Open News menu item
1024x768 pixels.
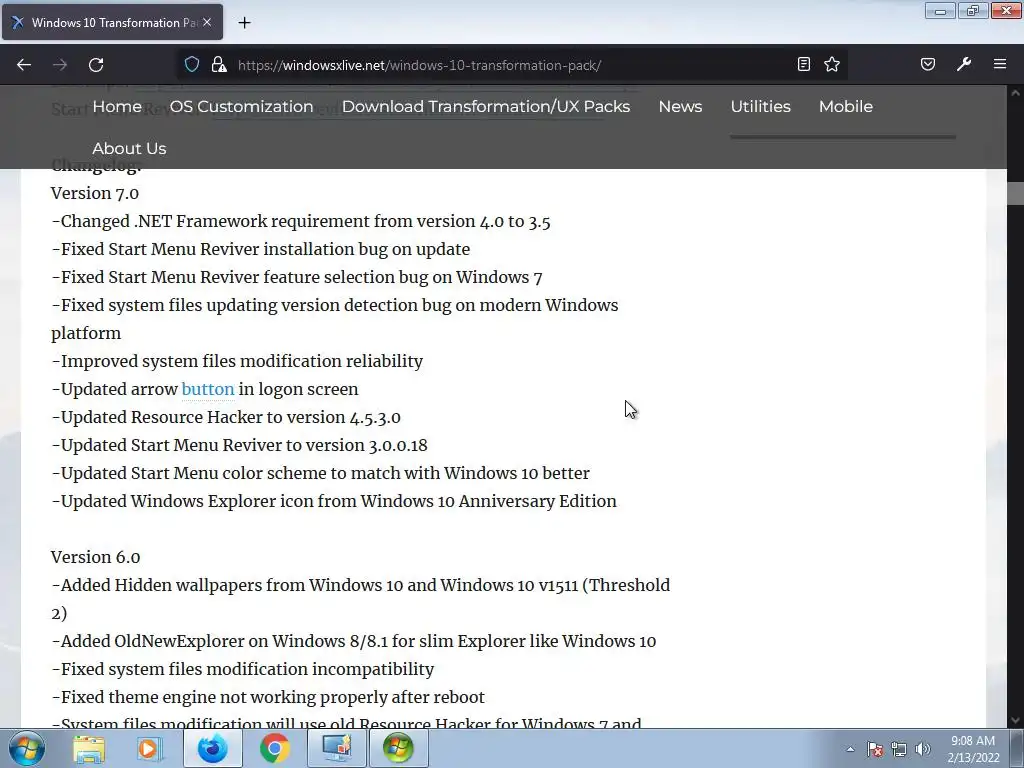(680, 106)
